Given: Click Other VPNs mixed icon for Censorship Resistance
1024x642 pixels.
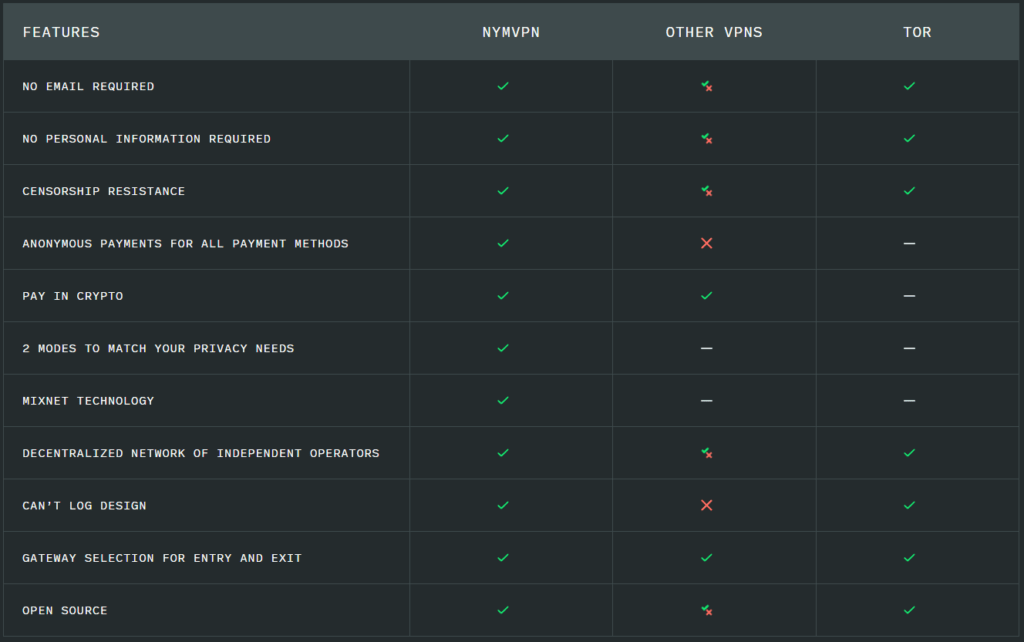Looking at the screenshot, I should click(707, 191).
